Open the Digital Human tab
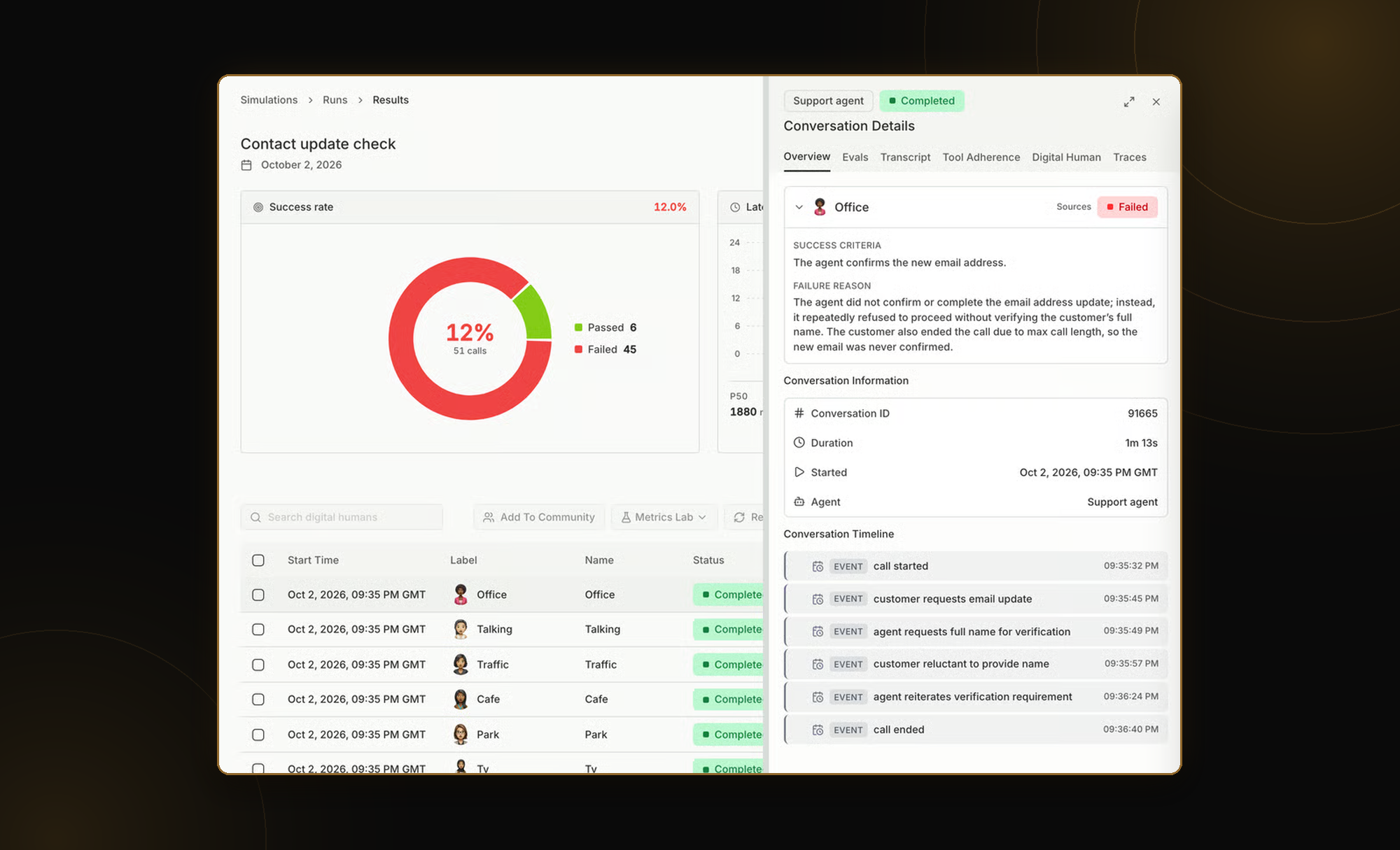This screenshot has width=1400, height=850. click(1066, 157)
